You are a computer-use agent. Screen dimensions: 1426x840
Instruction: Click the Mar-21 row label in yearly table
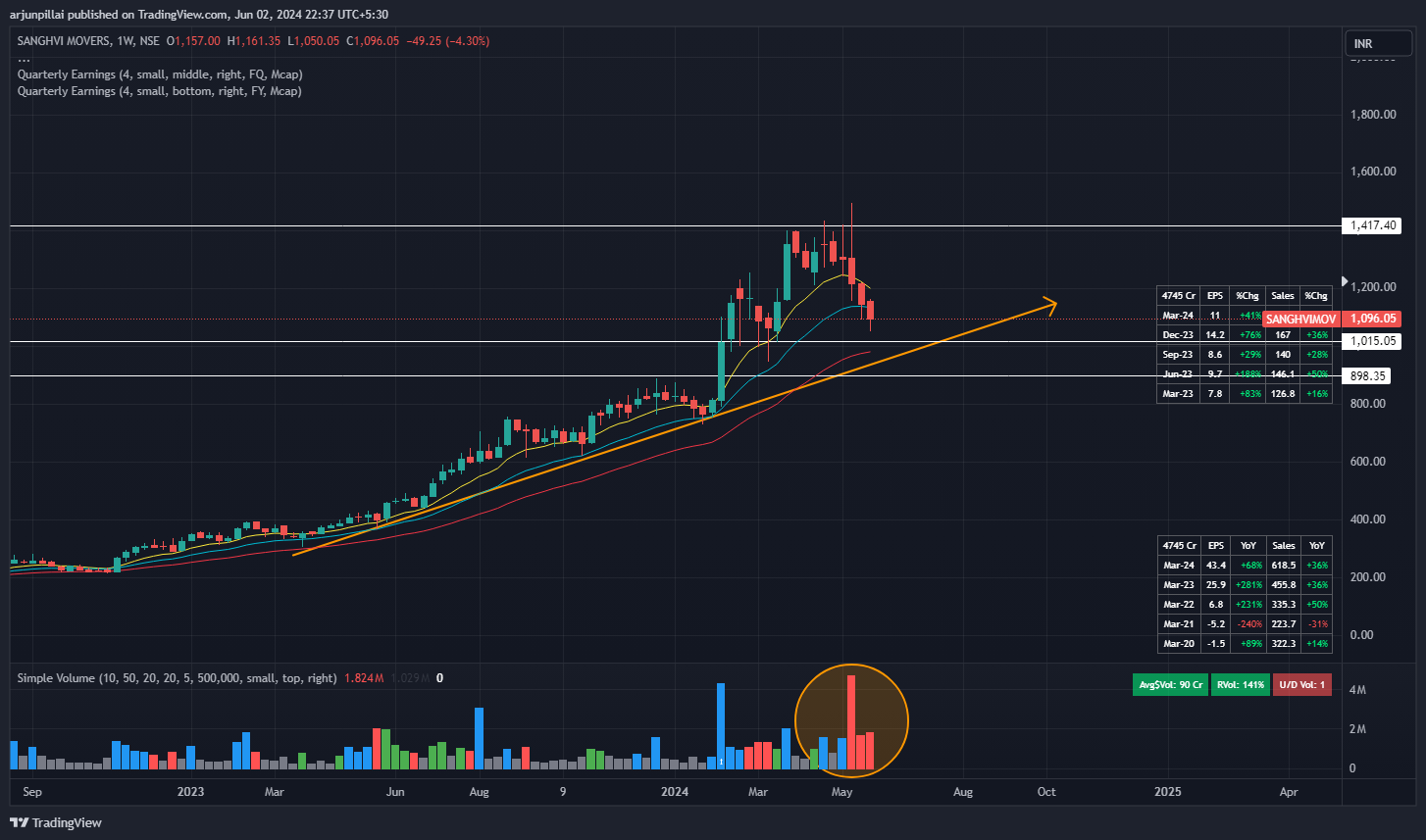point(1178,624)
